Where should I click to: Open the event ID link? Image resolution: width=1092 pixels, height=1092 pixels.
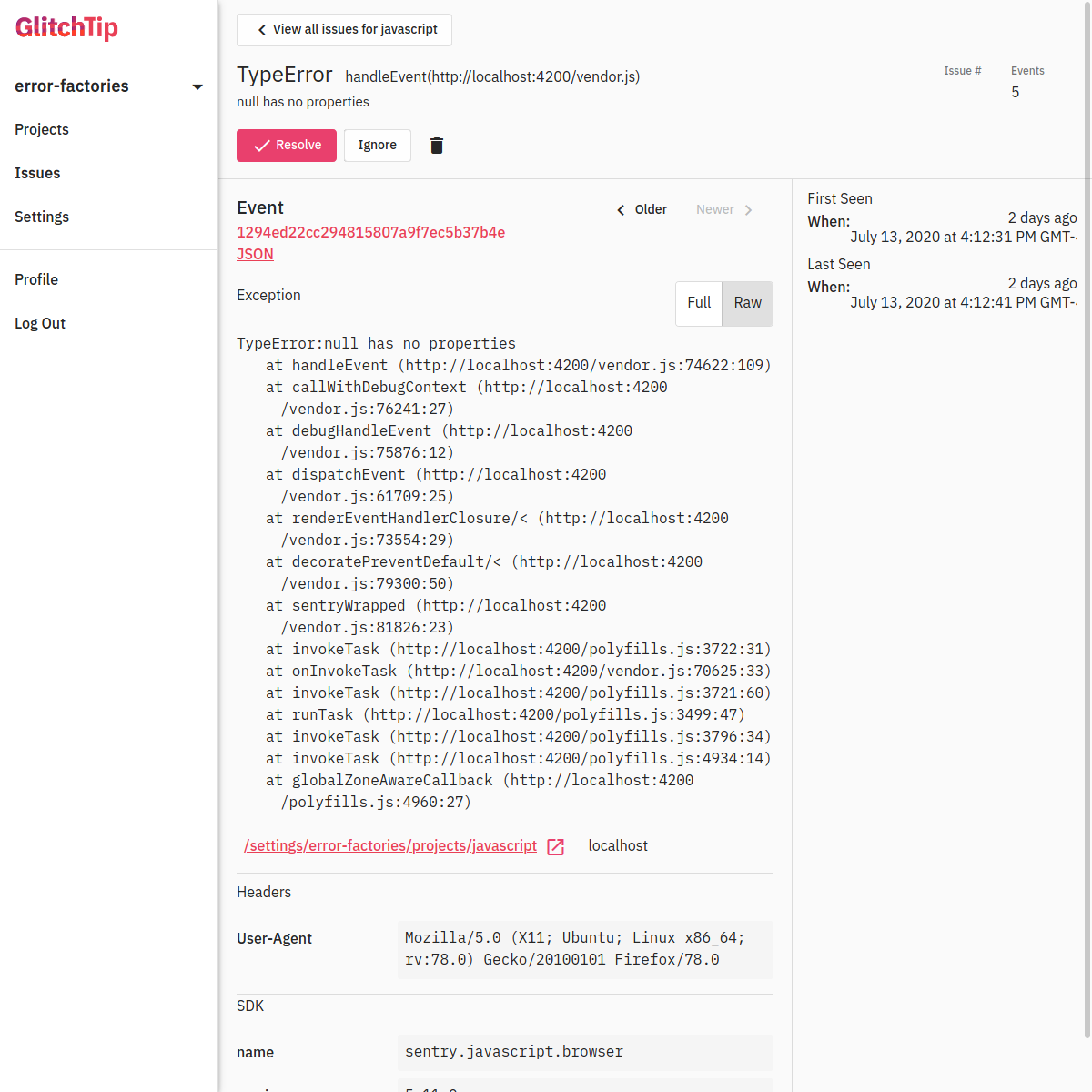(370, 232)
